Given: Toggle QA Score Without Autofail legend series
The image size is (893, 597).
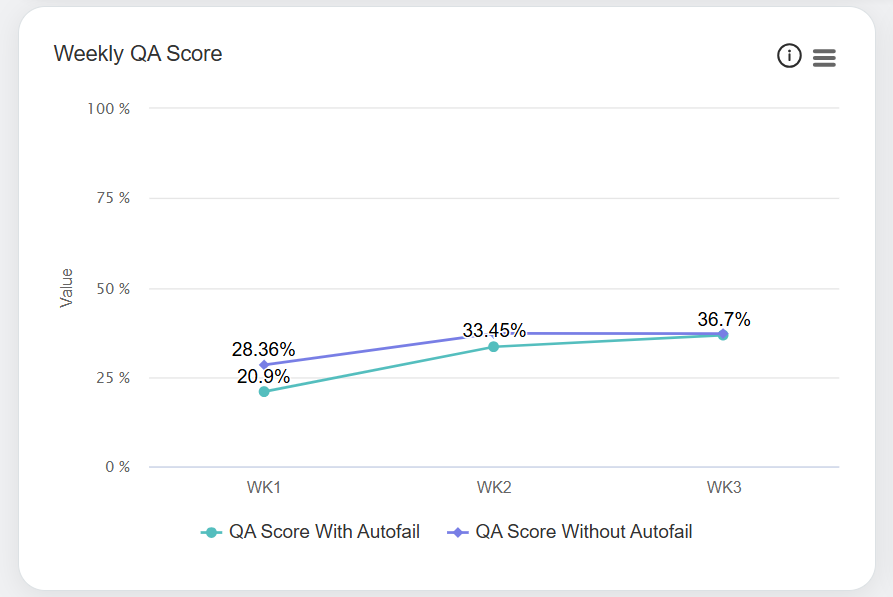Looking at the screenshot, I should coord(584,532).
